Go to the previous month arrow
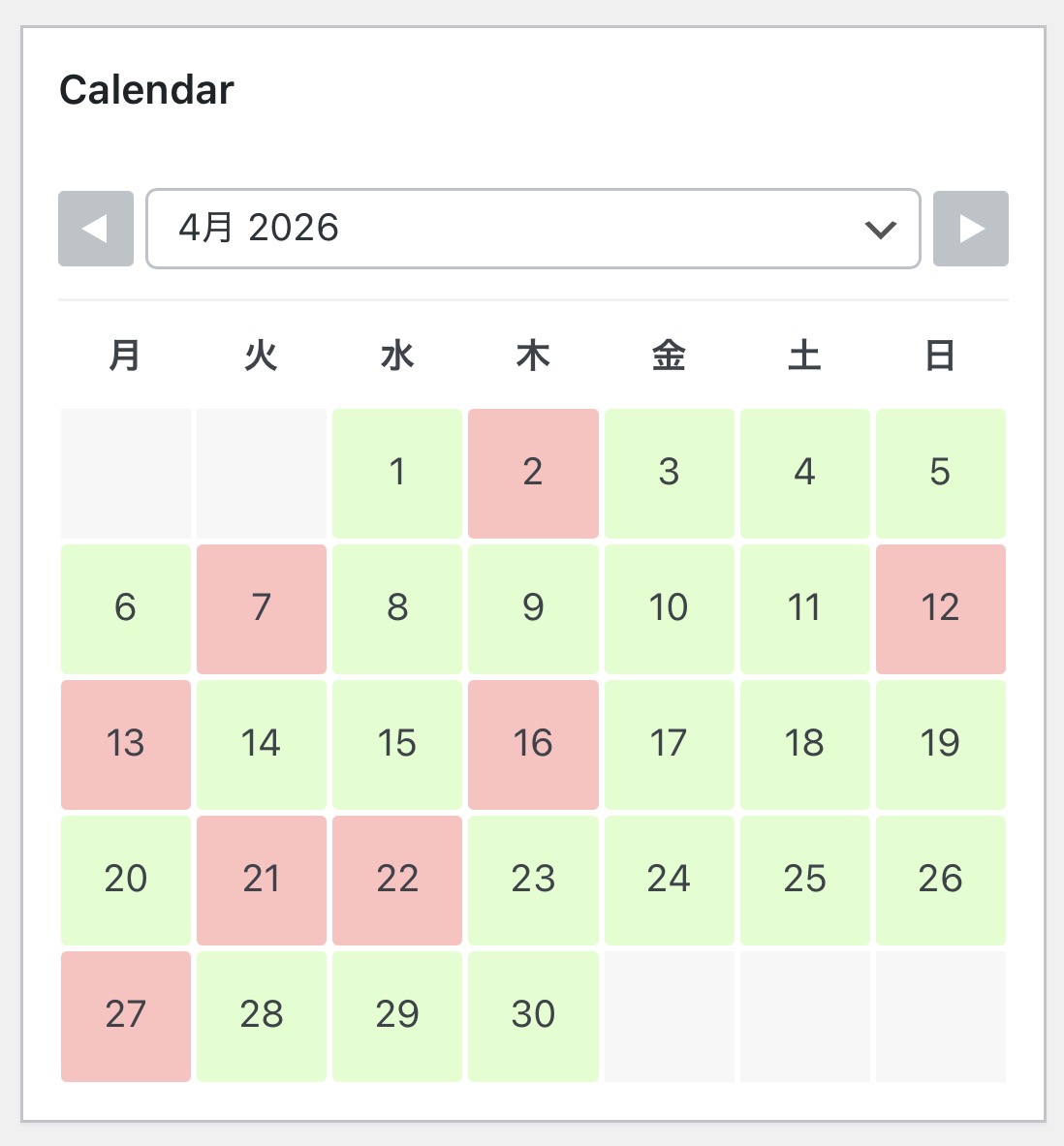Viewport: 1064px width, 1146px height. click(x=95, y=229)
